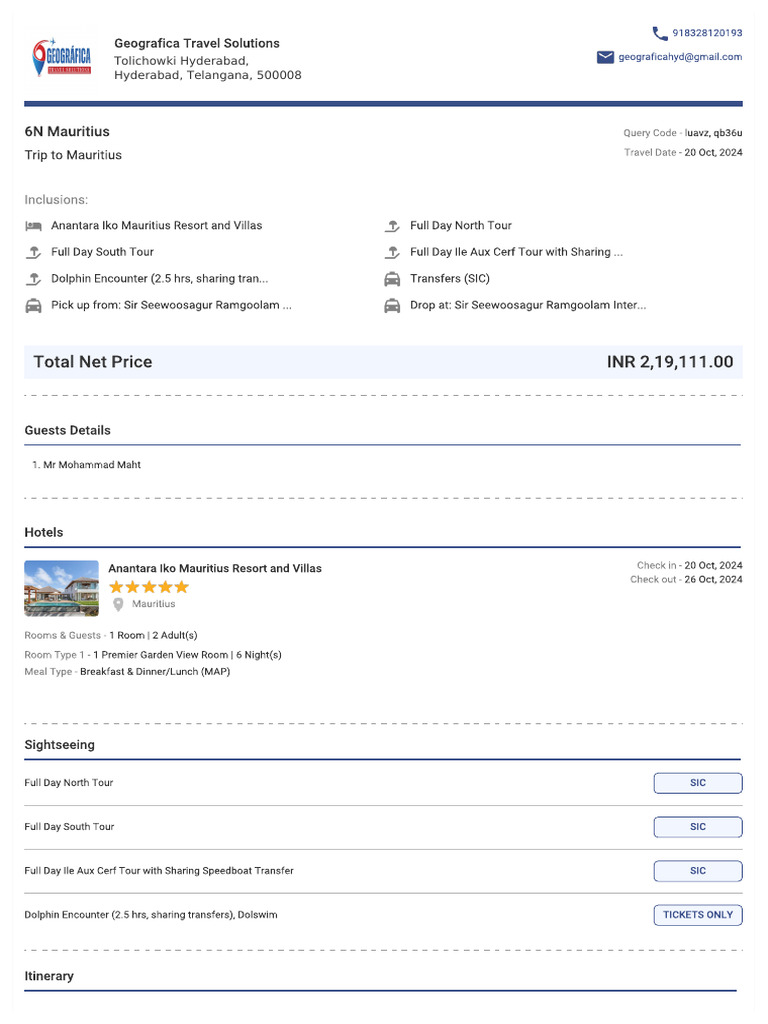The image size is (768, 1024).
Task: Open the geograficahyd@gmail.com email link
Action: [x=680, y=57]
